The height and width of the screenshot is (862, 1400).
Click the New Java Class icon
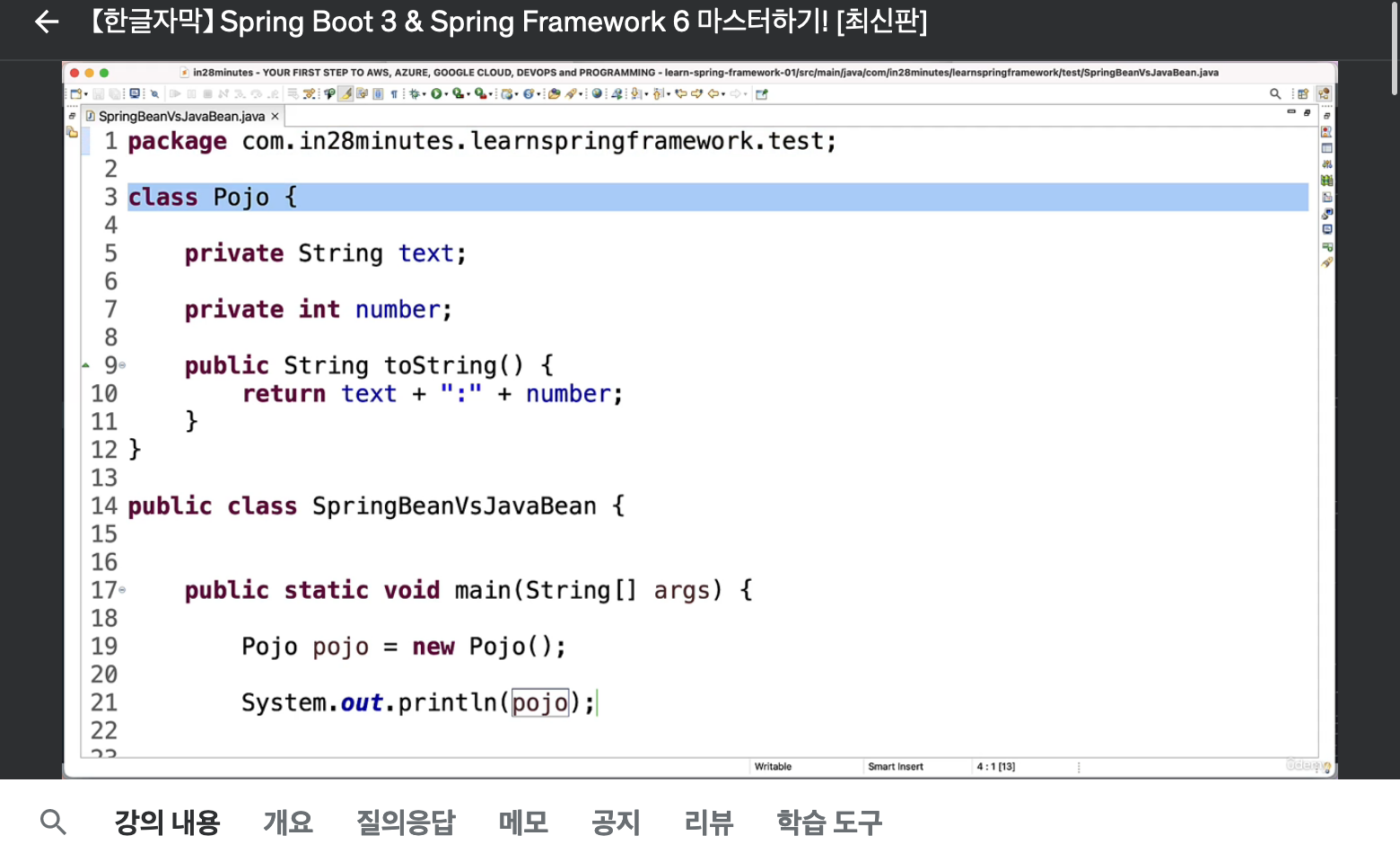click(x=529, y=93)
